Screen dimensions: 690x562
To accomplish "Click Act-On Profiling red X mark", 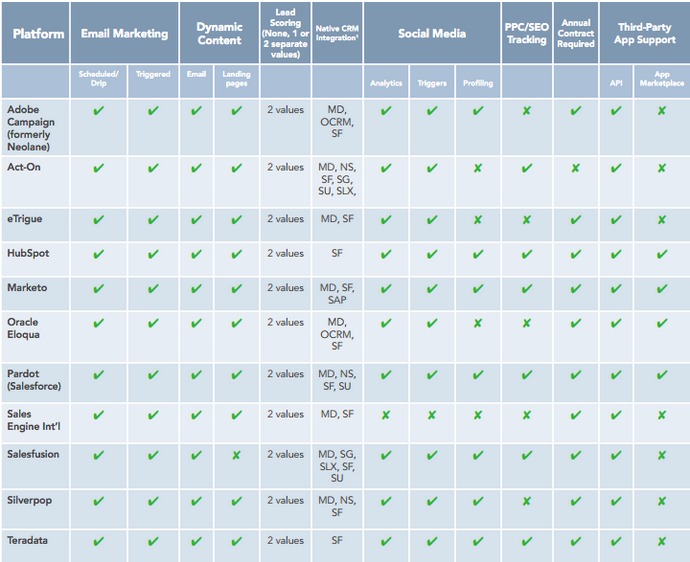I will [x=477, y=168].
